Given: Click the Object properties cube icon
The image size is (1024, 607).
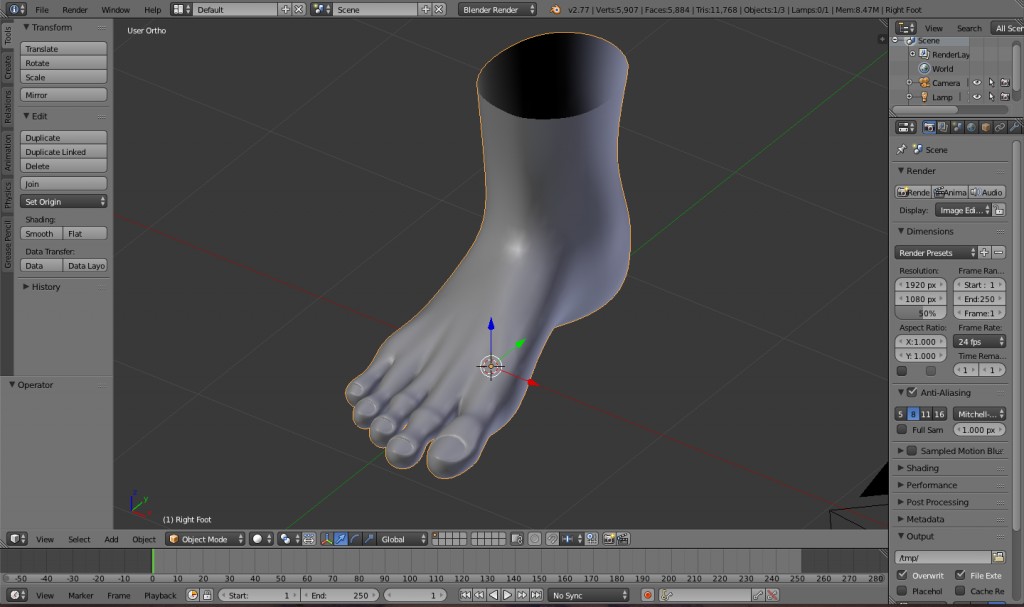Looking at the screenshot, I should [x=986, y=126].
